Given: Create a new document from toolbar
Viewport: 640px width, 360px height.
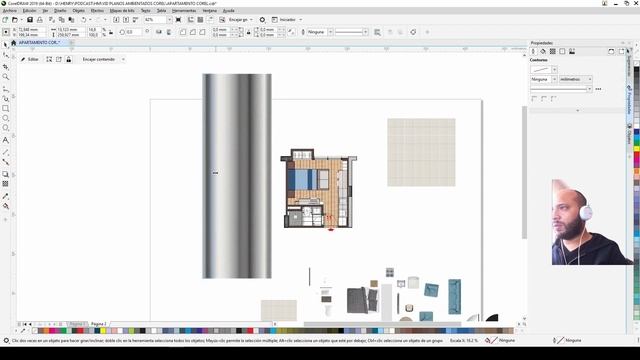Looking at the screenshot, I should pos(5,20).
